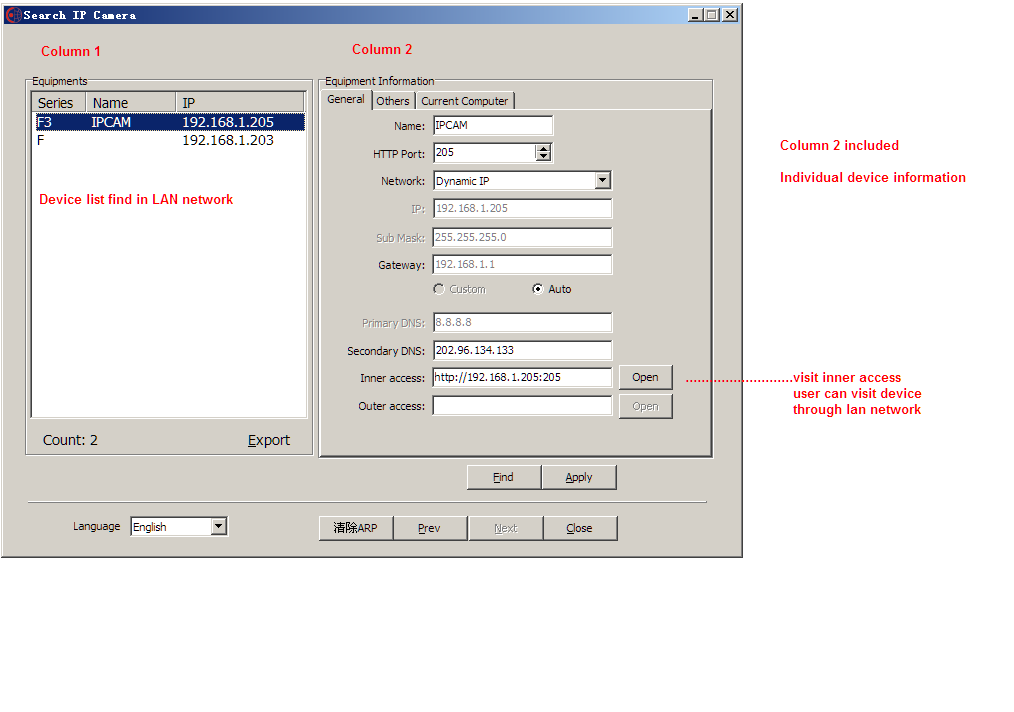This screenshot has width=1014, height=712.
Task: Open the inner access URL
Action: pyautogui.click(x=645, y=377)
